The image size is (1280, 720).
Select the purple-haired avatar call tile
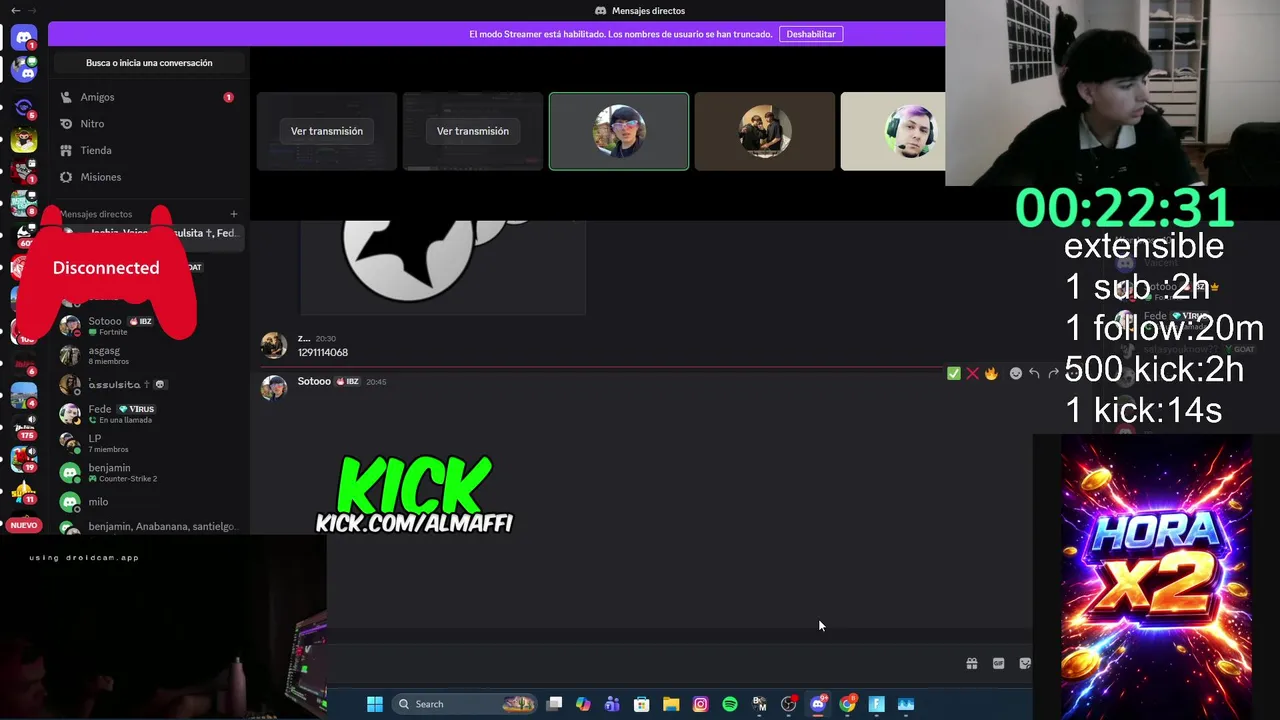pos(893,131)
